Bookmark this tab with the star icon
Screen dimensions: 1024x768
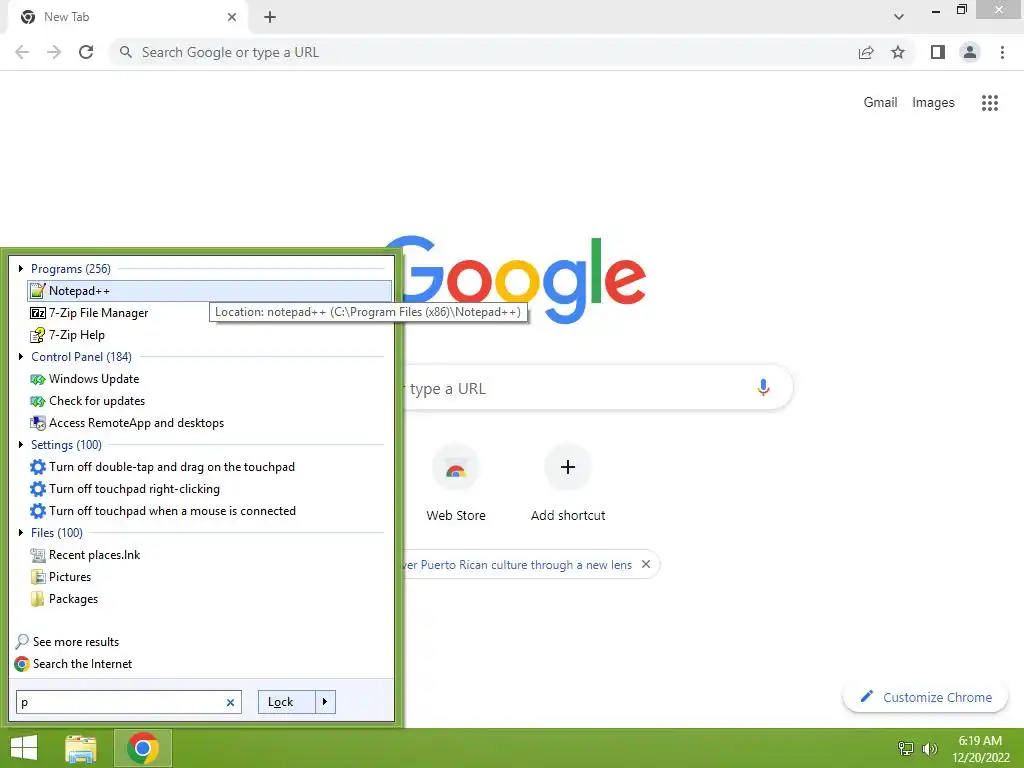coord(898,52)
